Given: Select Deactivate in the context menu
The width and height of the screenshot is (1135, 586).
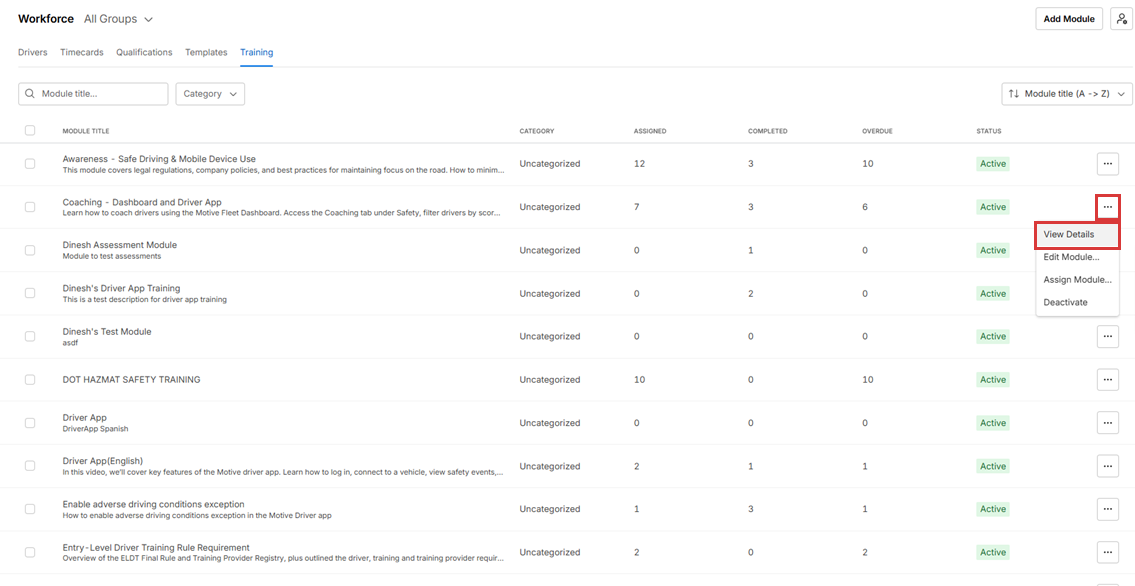Looking at the screenshot, I should 1065,302.
